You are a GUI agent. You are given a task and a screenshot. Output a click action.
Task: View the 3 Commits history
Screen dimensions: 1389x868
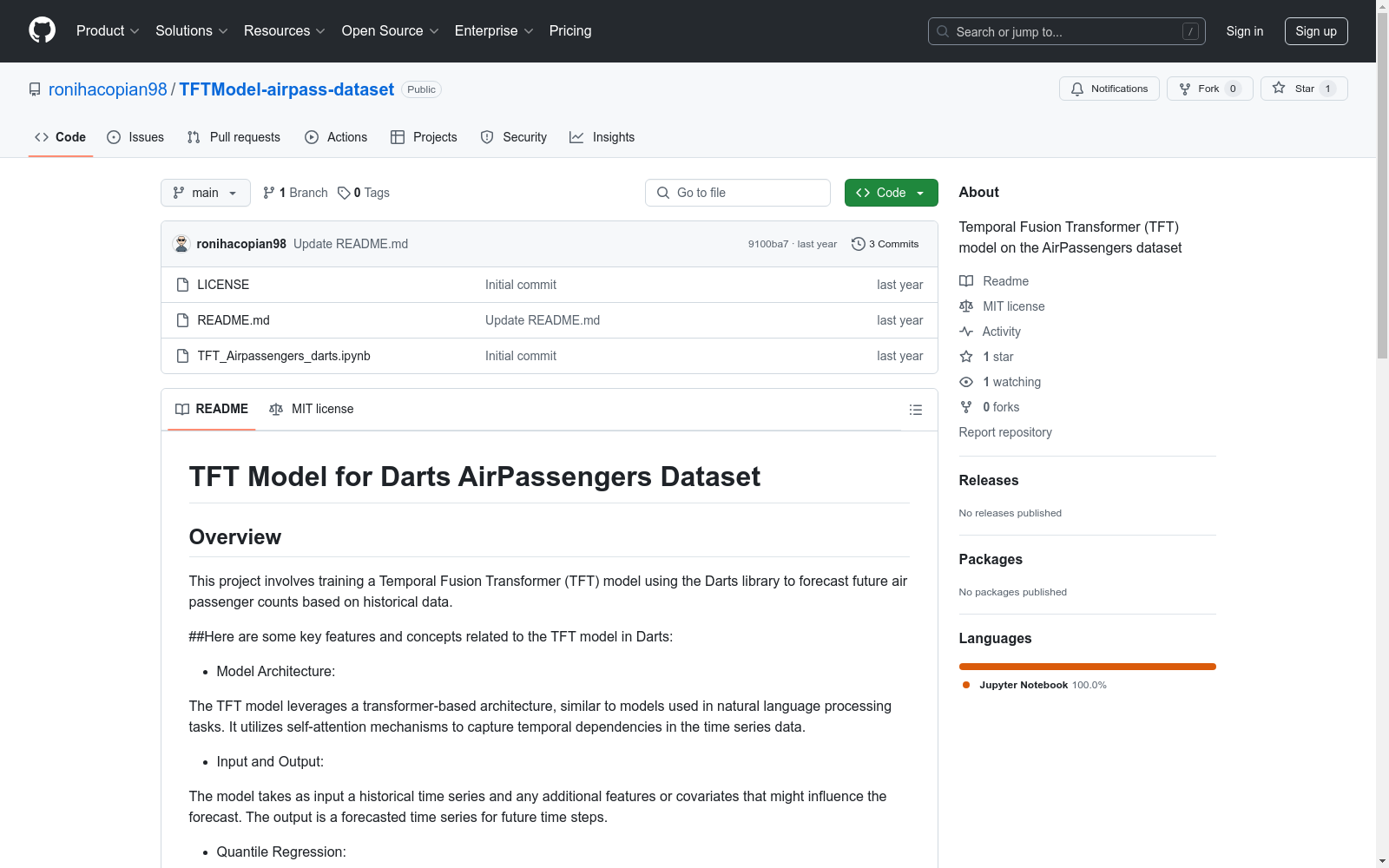click(885, 244)
